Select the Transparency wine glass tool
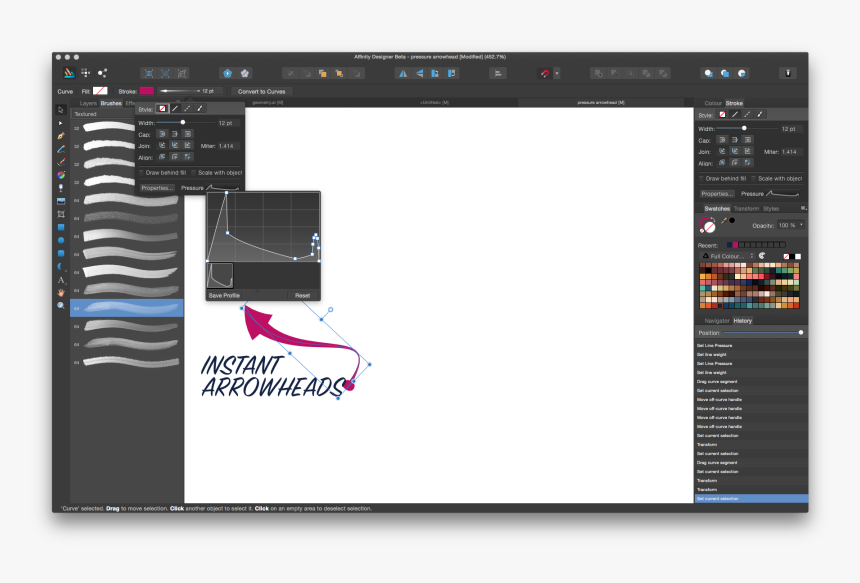 tap(61, 188)
